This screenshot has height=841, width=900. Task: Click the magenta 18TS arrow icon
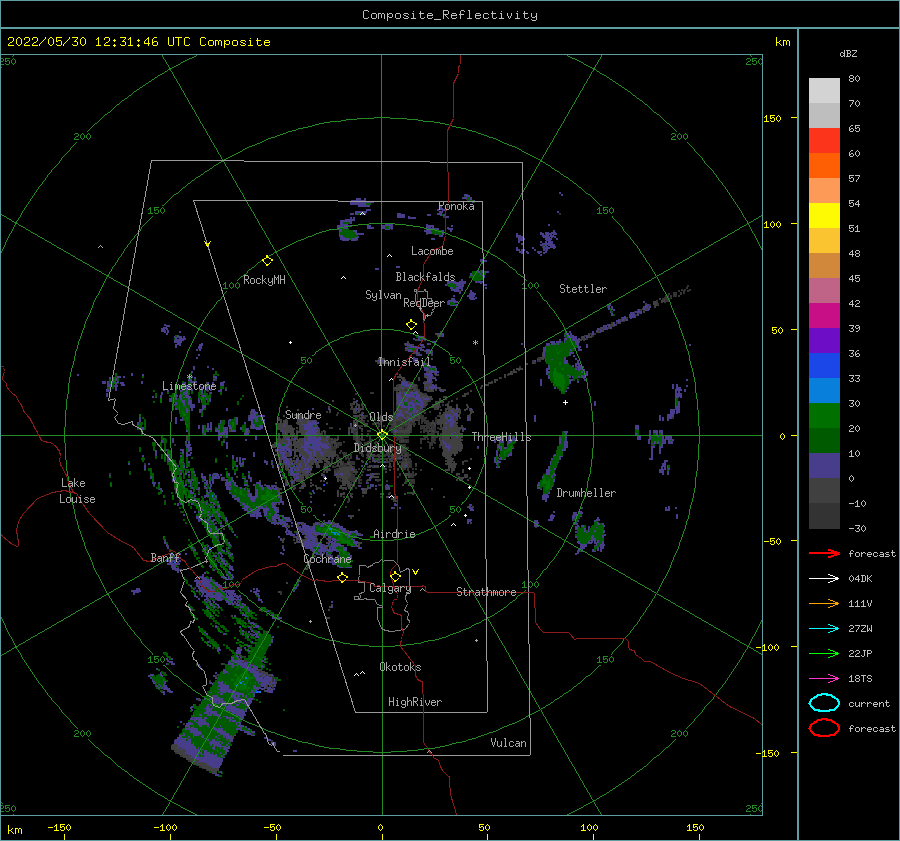pyautogui.click(x=824, y=679)
